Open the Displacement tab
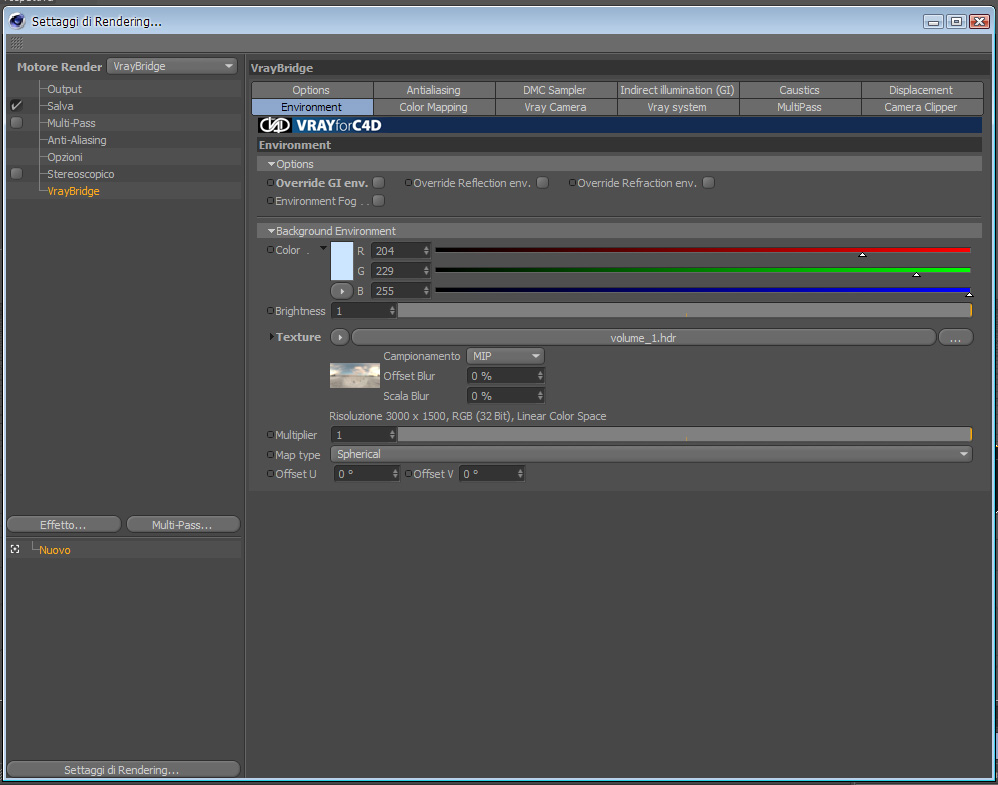Image resolution: width=998 pixels, height=785 pixels. click(921, 90)
